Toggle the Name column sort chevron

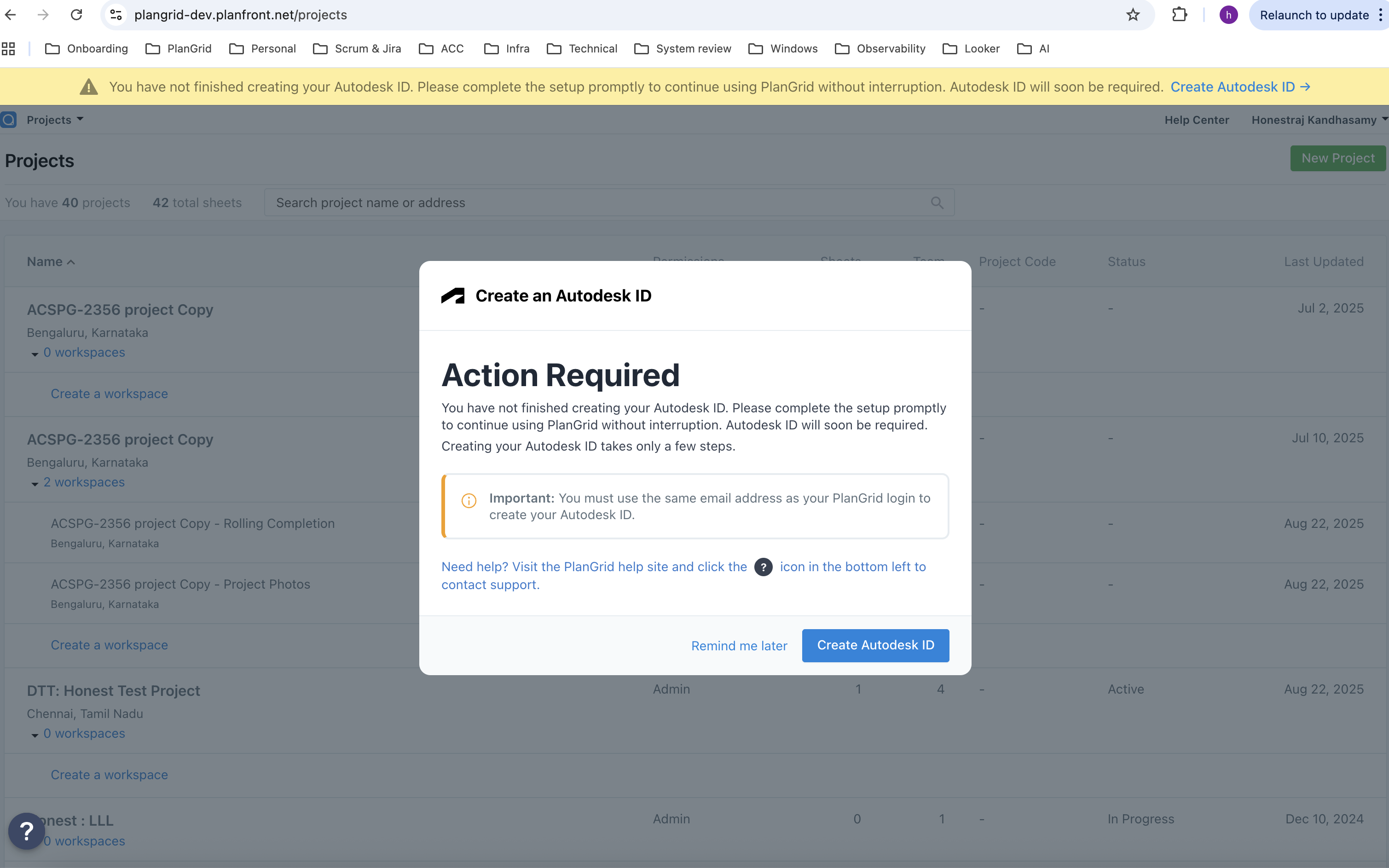click(x=70, y=262)
